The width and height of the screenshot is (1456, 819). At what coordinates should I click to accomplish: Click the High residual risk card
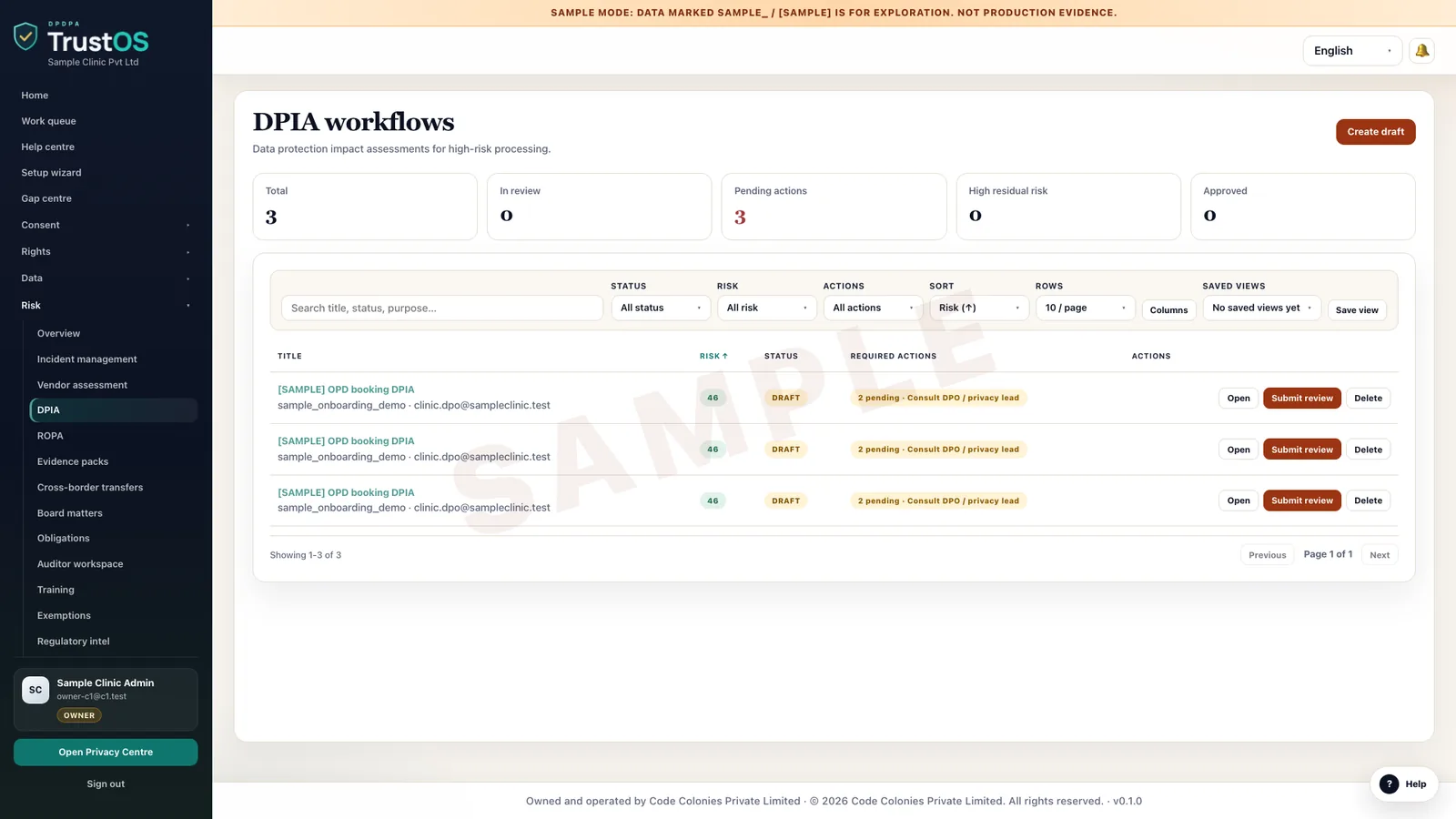pos(1068,207)
